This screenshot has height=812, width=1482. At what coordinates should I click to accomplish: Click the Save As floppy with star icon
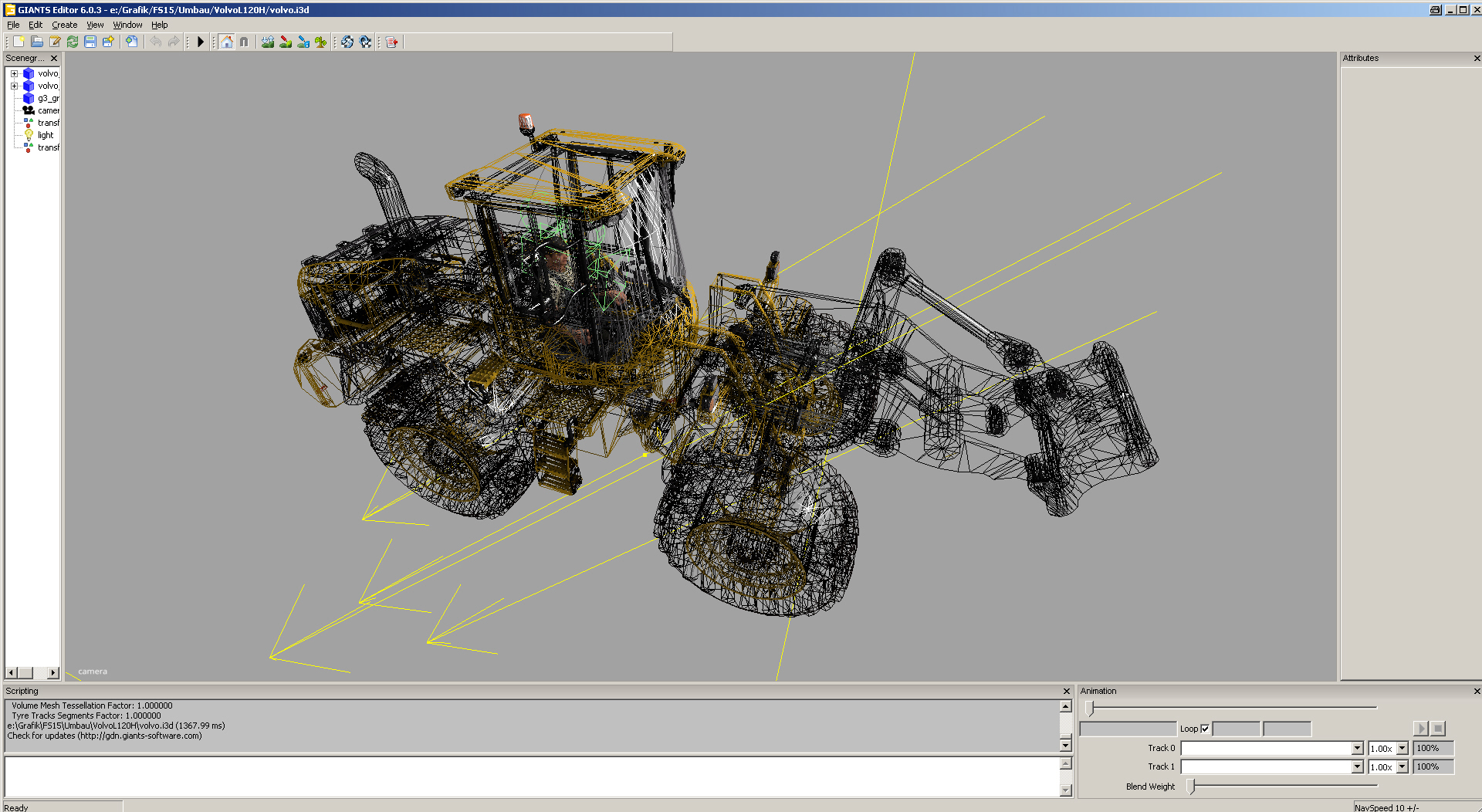pos(108,42)
